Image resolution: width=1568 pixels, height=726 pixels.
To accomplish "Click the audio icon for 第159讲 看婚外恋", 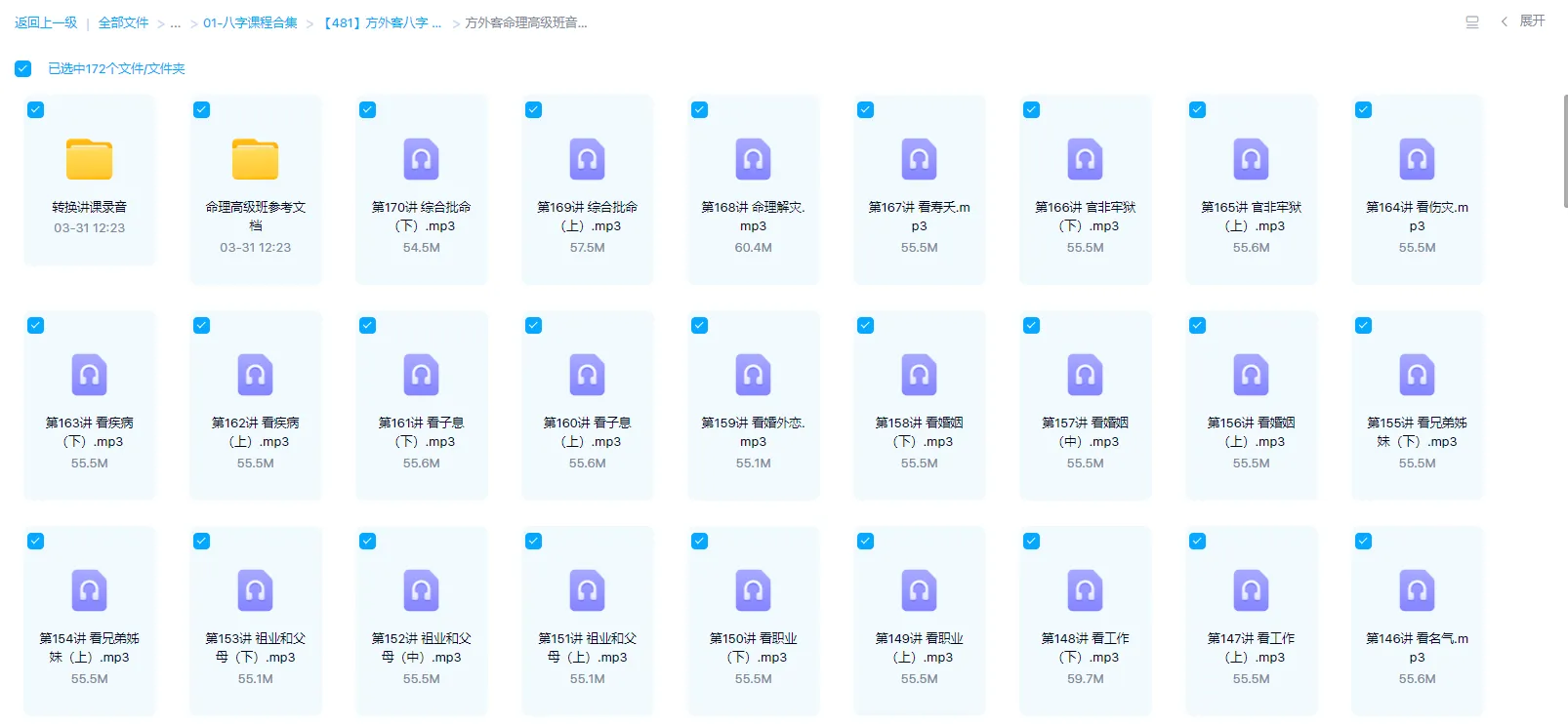I will click(753, 375).
